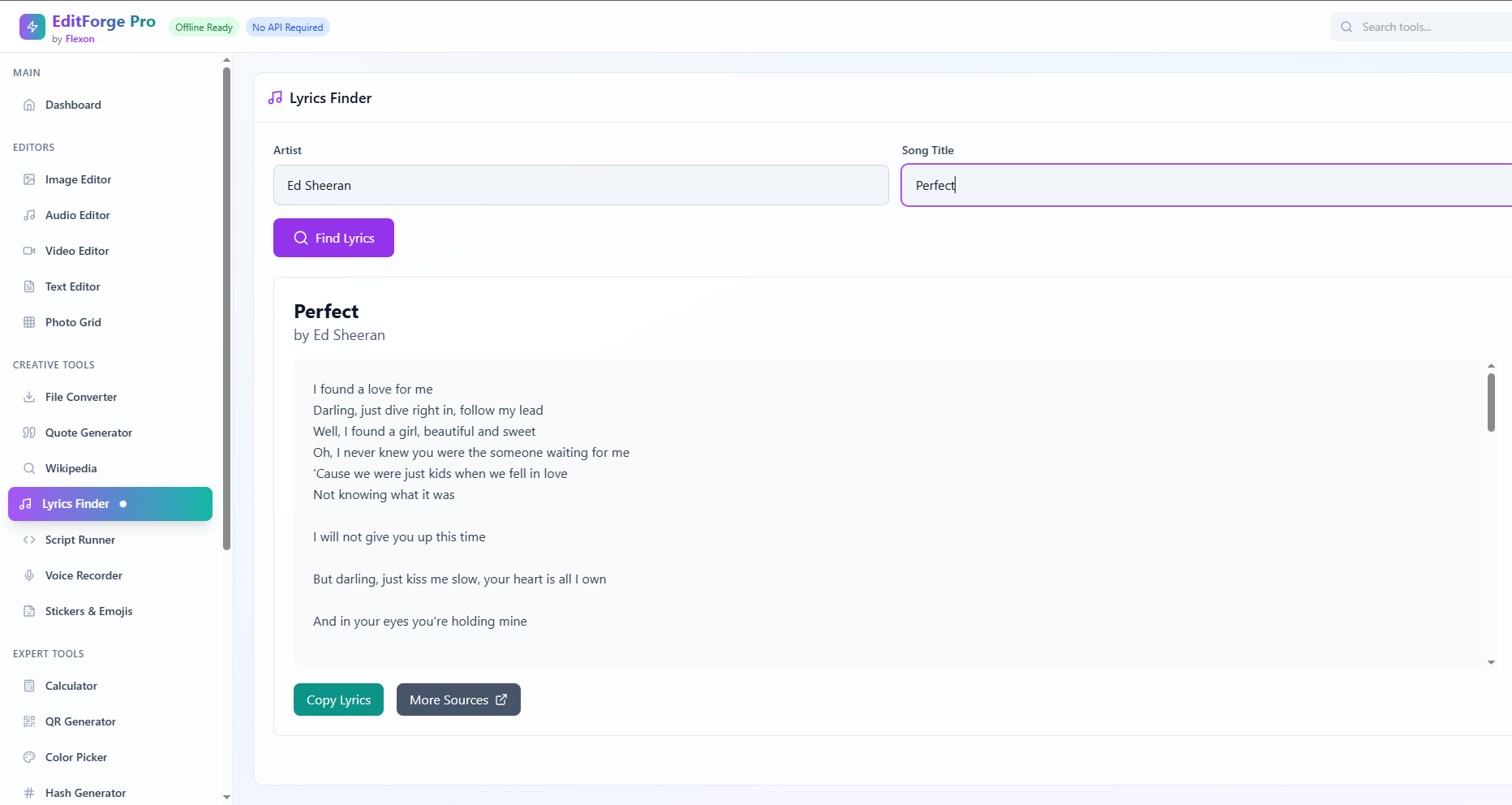Click lyric 'Not knowing what it was'
This screenshot has height=805, width=1512.
click(x=384, y=494)
